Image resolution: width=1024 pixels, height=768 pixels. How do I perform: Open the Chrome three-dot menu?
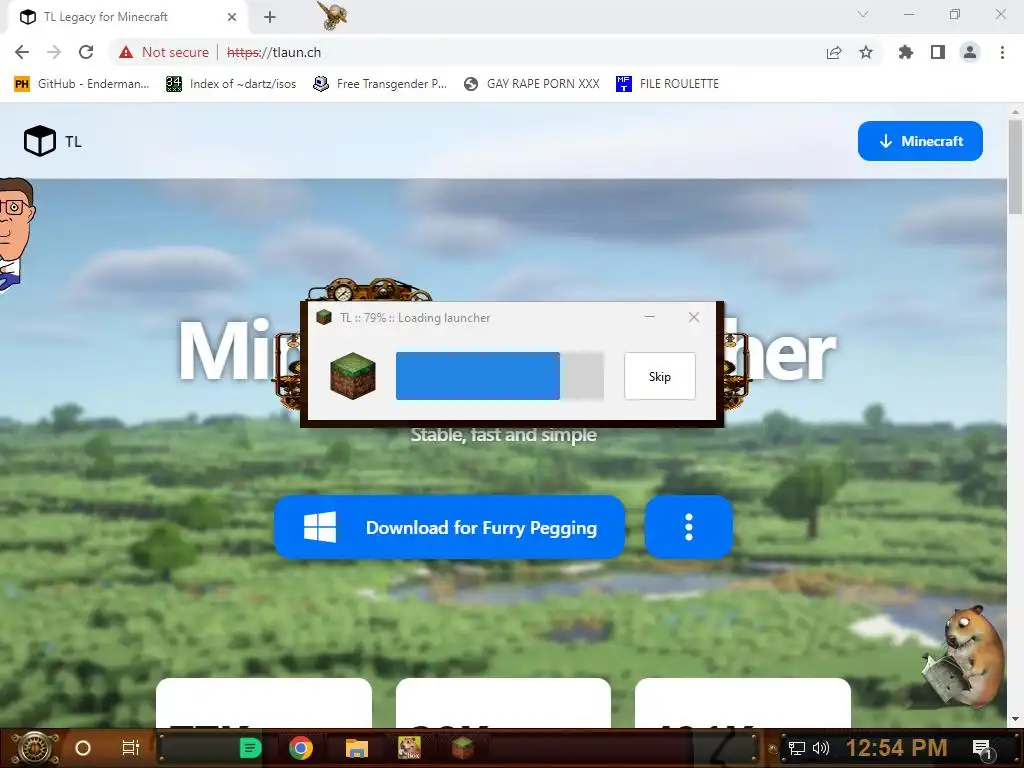(1002, 52)
